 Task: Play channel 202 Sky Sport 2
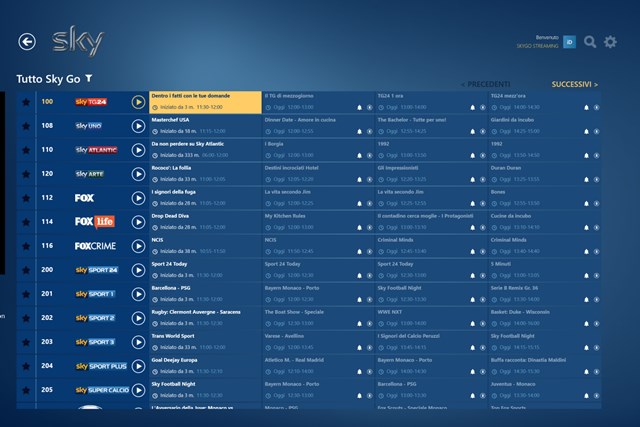point(138,318)
